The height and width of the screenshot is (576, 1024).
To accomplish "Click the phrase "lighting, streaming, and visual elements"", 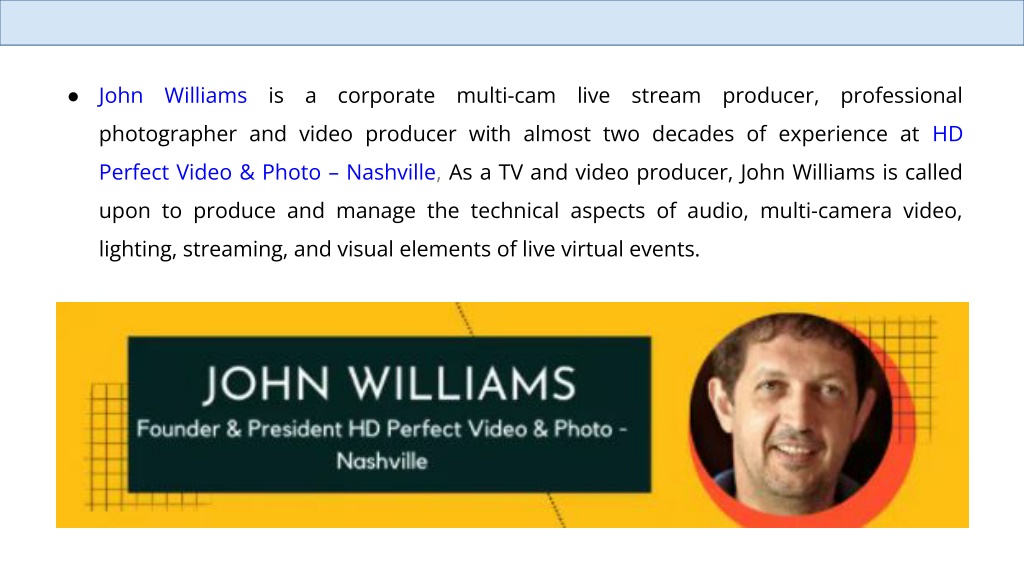I will click(295, 249).
